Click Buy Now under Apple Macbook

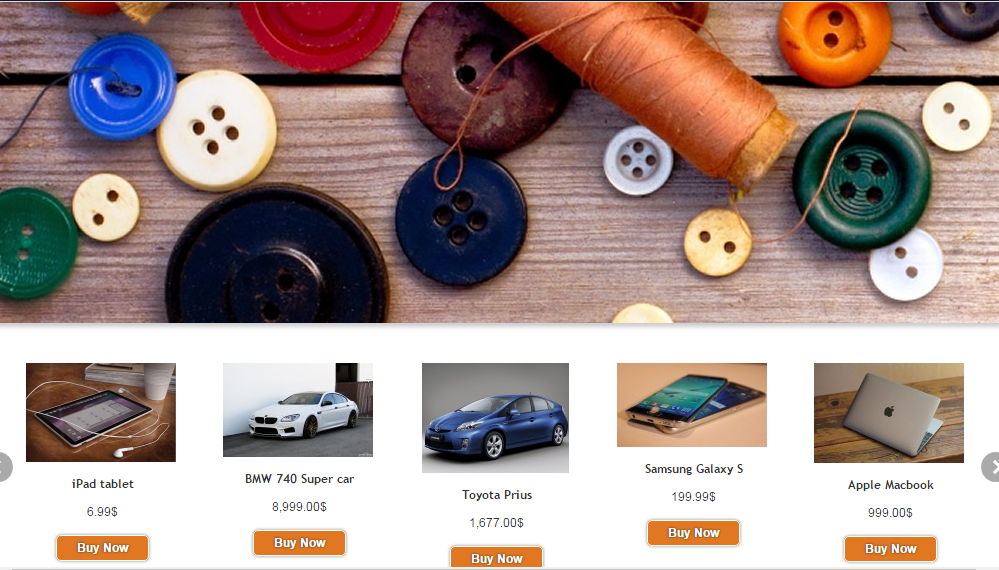(x=890, y=548)
